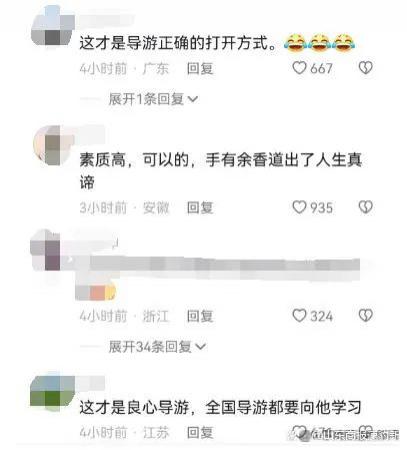Open comment text 这才是良心导游
407x450 pixels.
click(135, 407)
